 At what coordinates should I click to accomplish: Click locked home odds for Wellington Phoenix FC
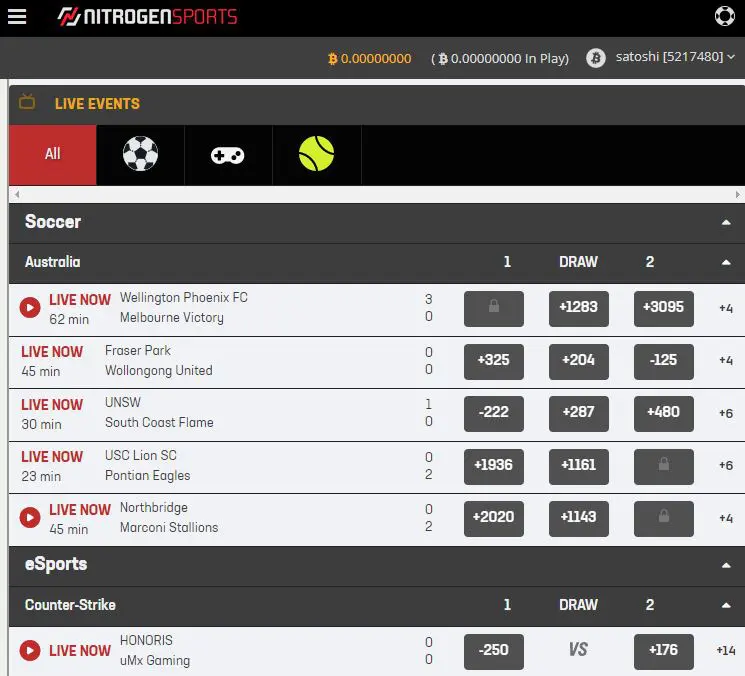click(x=494, y=309)
